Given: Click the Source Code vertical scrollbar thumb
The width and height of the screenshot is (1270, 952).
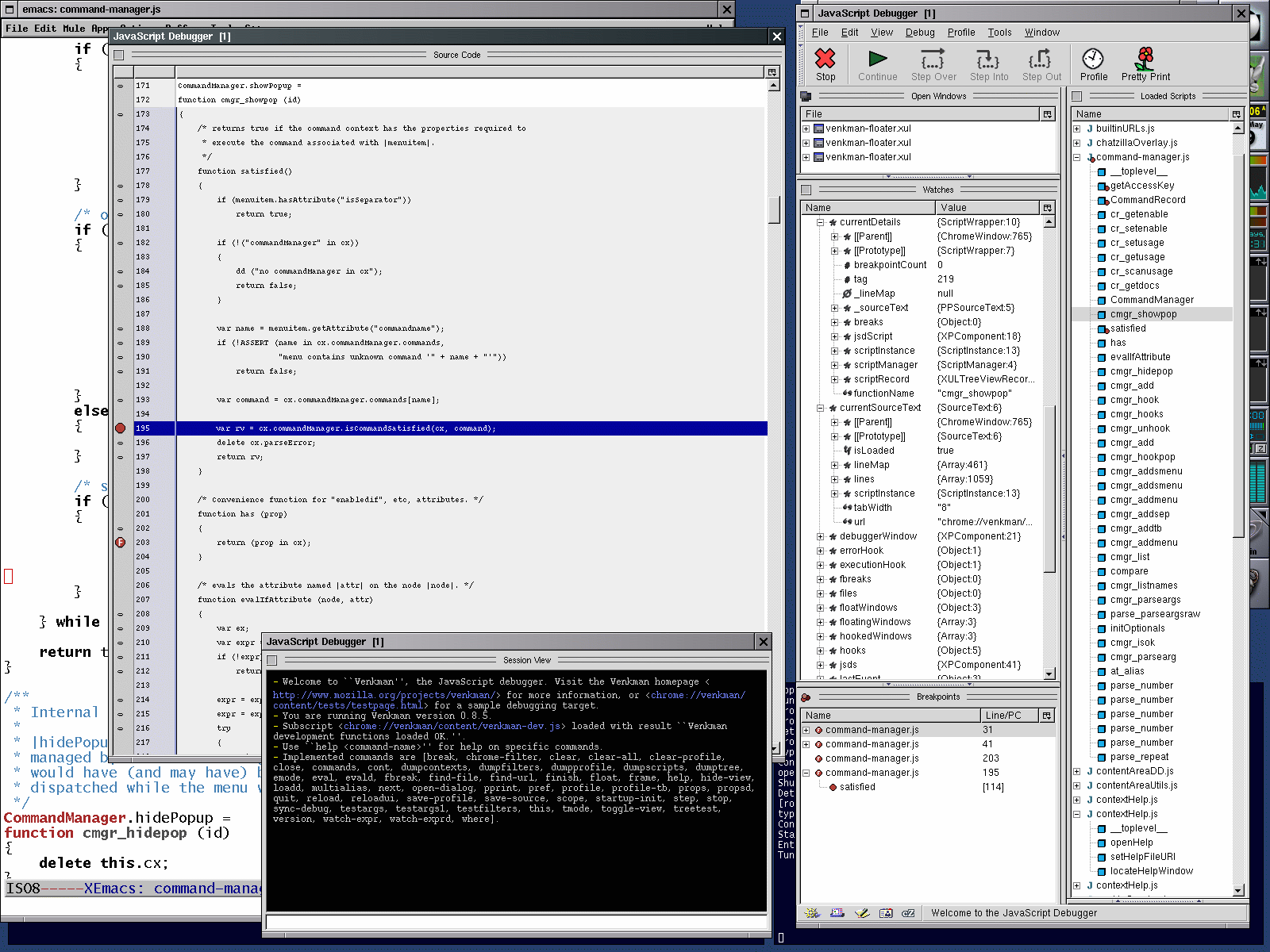Looking at the screenshot, I should [x=775, y=210].
